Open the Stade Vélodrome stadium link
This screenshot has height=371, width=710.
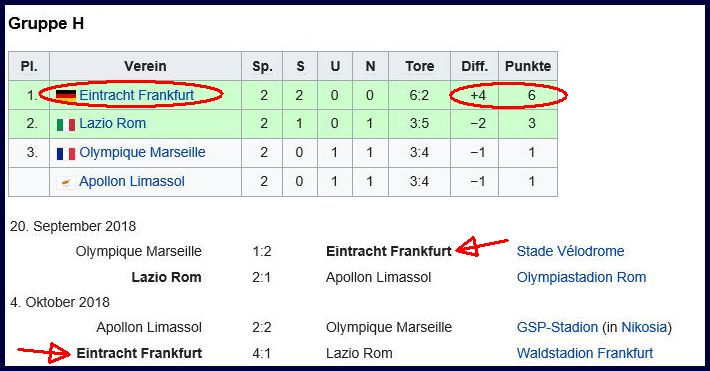(570, 251)
